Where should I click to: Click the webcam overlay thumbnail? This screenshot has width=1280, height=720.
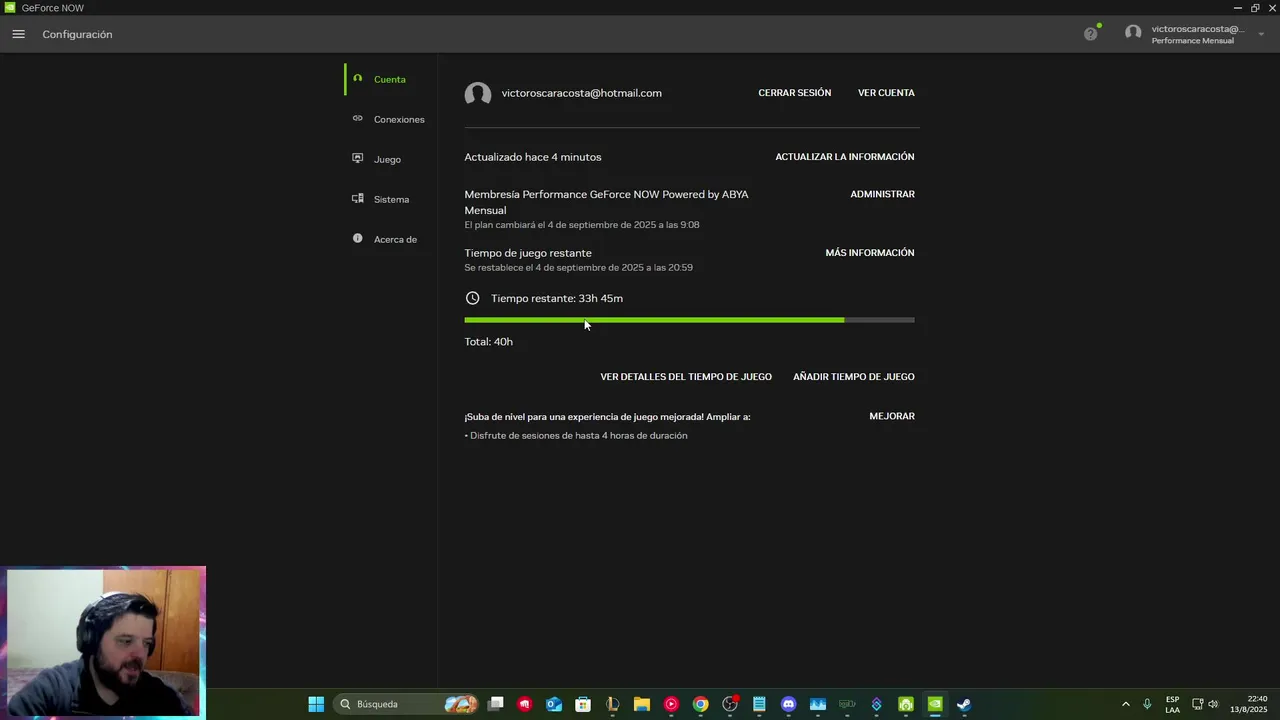point(103,642)
